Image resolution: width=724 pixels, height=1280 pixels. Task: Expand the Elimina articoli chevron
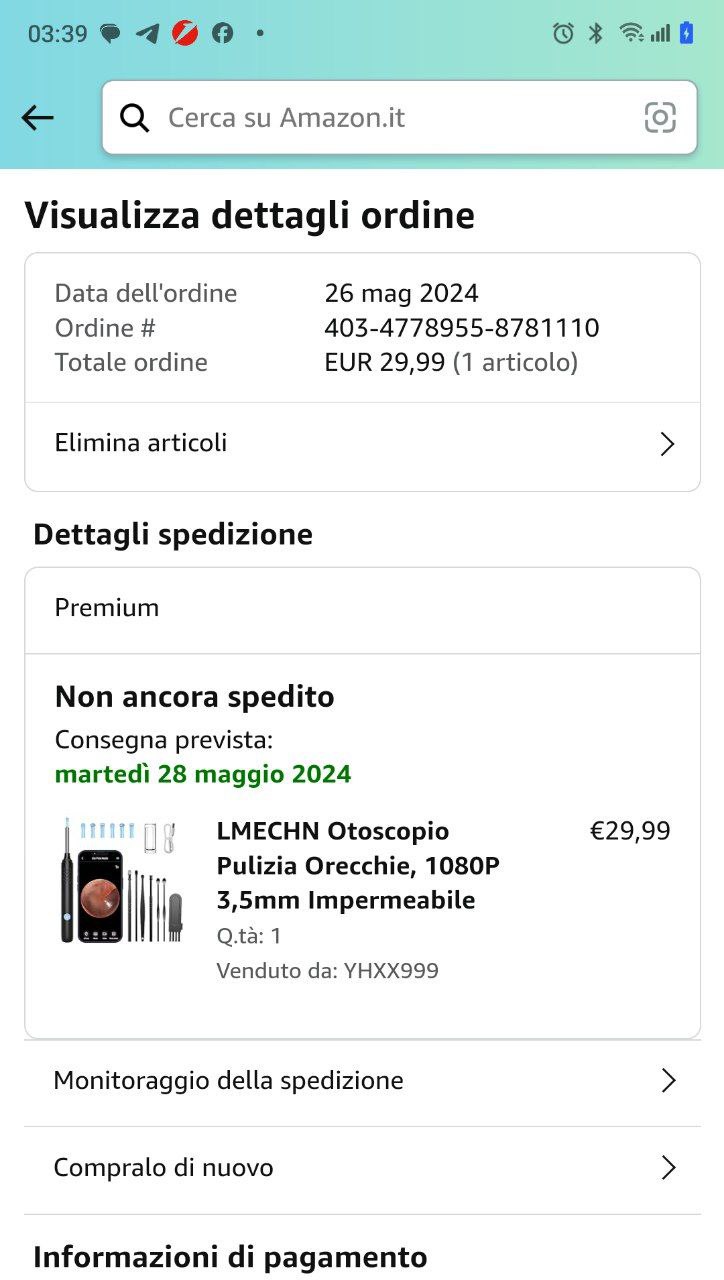point(667,444)
